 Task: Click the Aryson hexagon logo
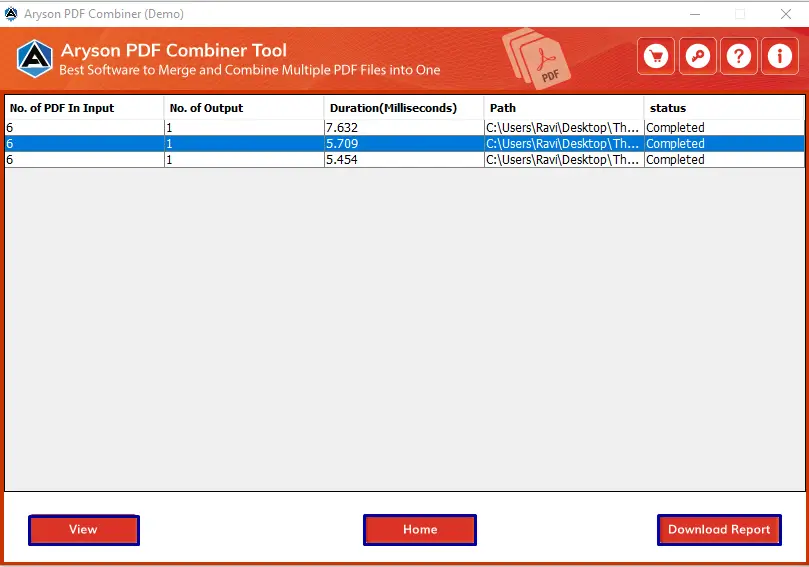35,58
